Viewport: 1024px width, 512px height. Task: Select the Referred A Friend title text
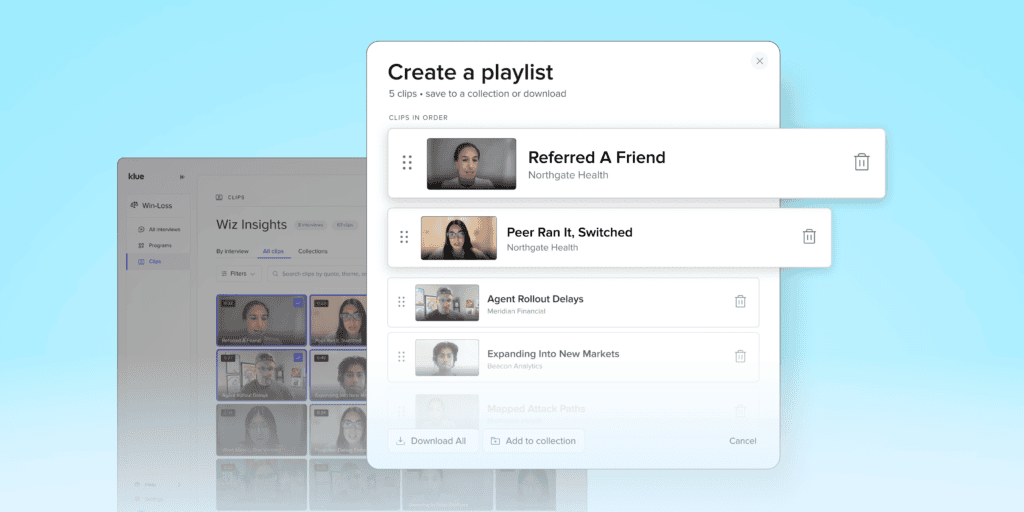596,157
